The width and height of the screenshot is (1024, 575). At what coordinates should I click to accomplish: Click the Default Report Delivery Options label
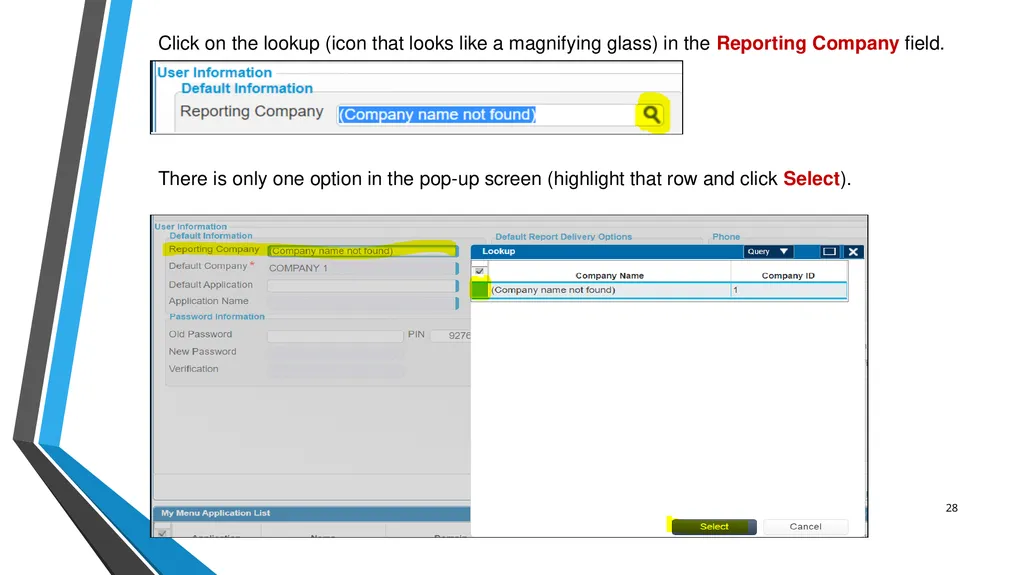coord(563,237)
